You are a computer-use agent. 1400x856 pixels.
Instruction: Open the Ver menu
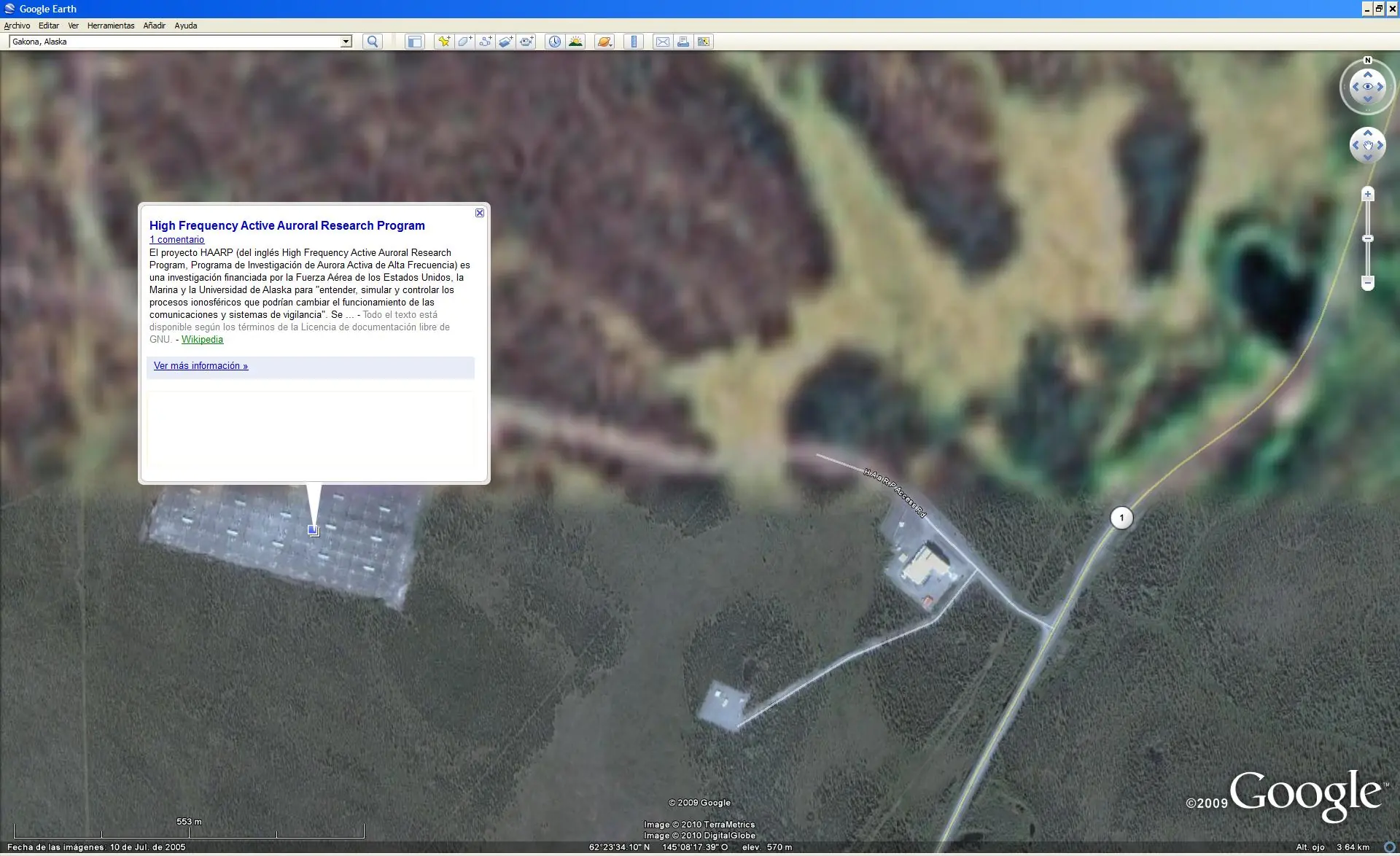coord(73,26)
